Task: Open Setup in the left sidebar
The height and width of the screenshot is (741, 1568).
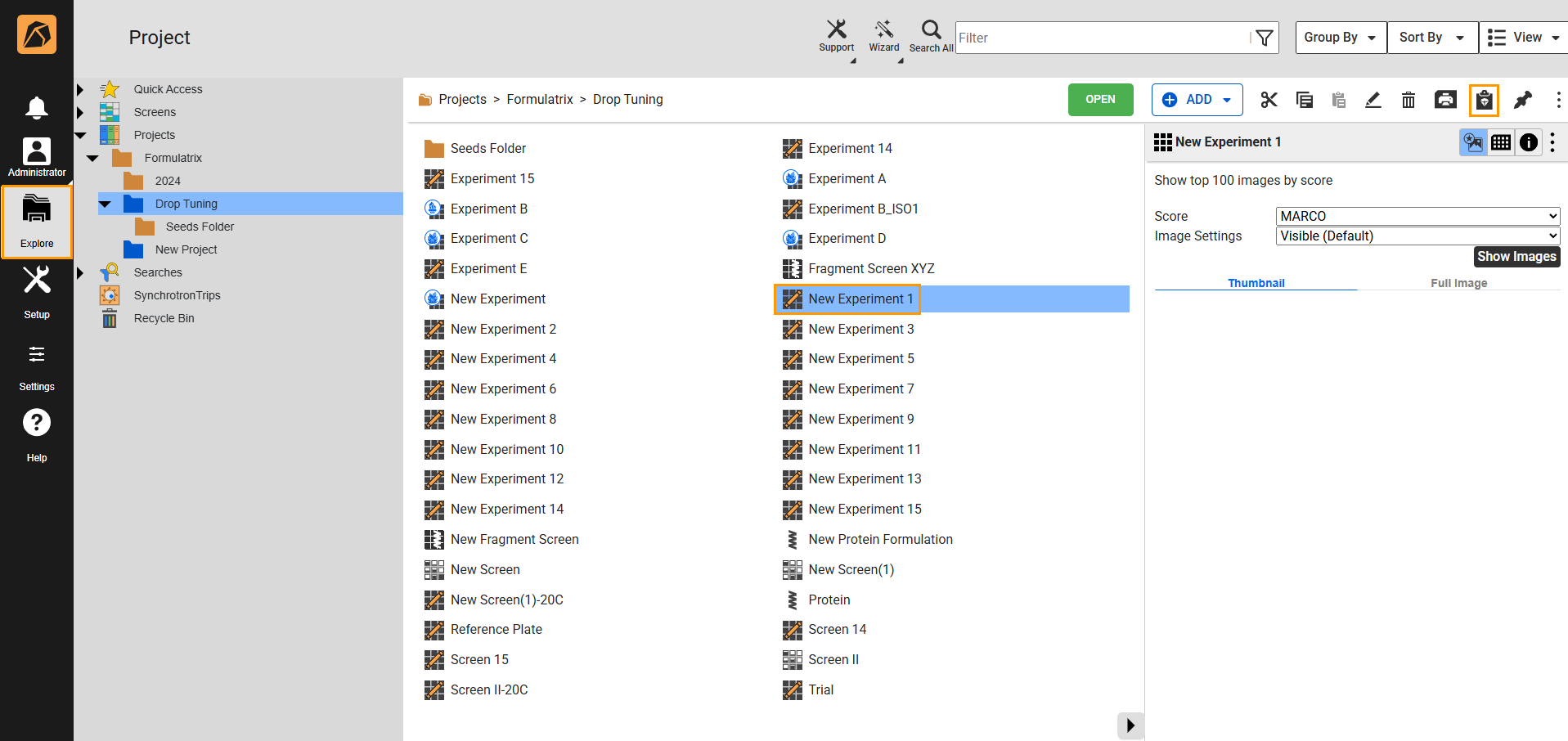Action: coord(37,292)
